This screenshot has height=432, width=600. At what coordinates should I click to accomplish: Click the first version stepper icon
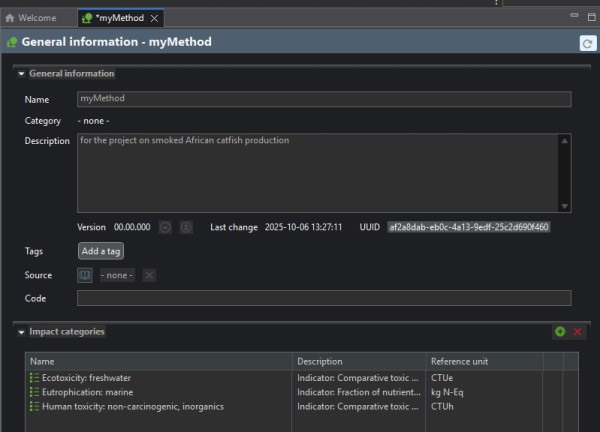(x=166, y=227)
